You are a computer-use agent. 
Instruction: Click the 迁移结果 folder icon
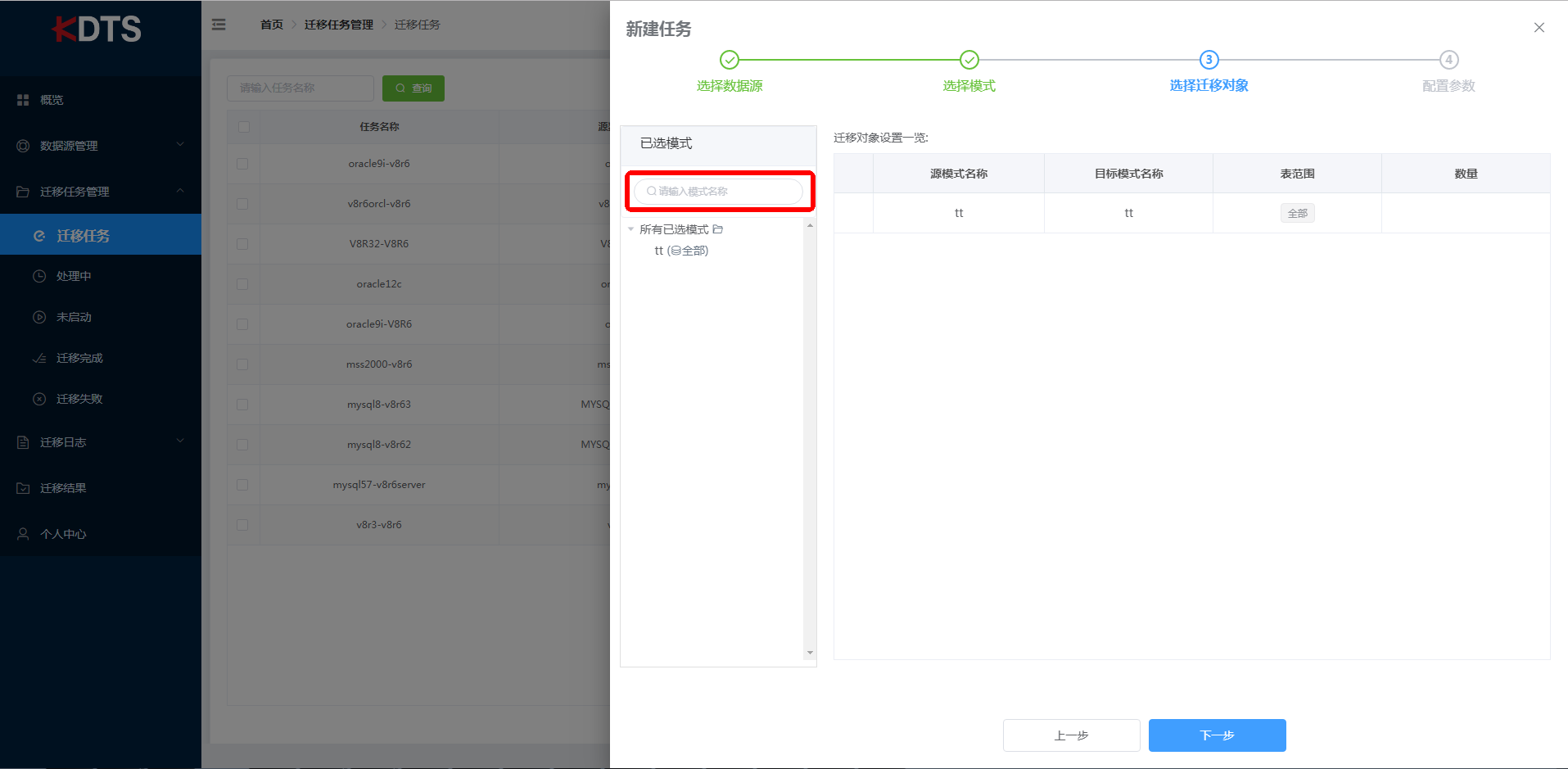23,488
